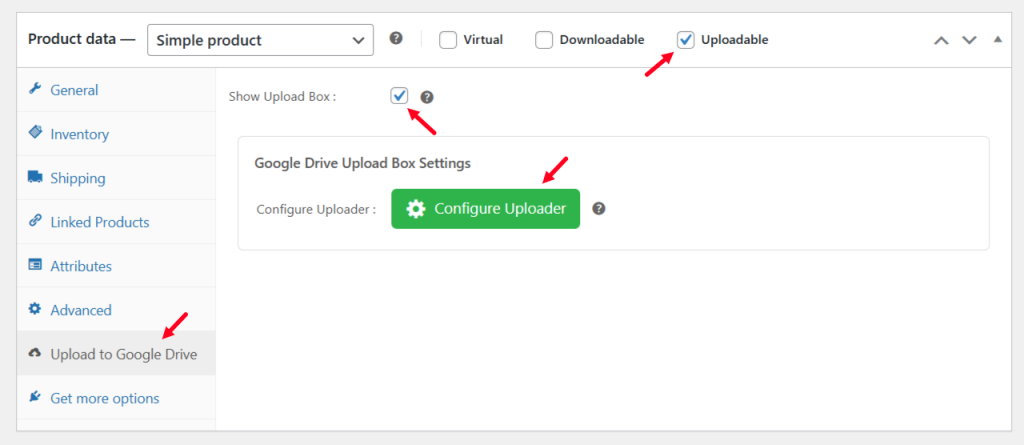
Task: Click the Virtual label text
Action: pos(483,40)
